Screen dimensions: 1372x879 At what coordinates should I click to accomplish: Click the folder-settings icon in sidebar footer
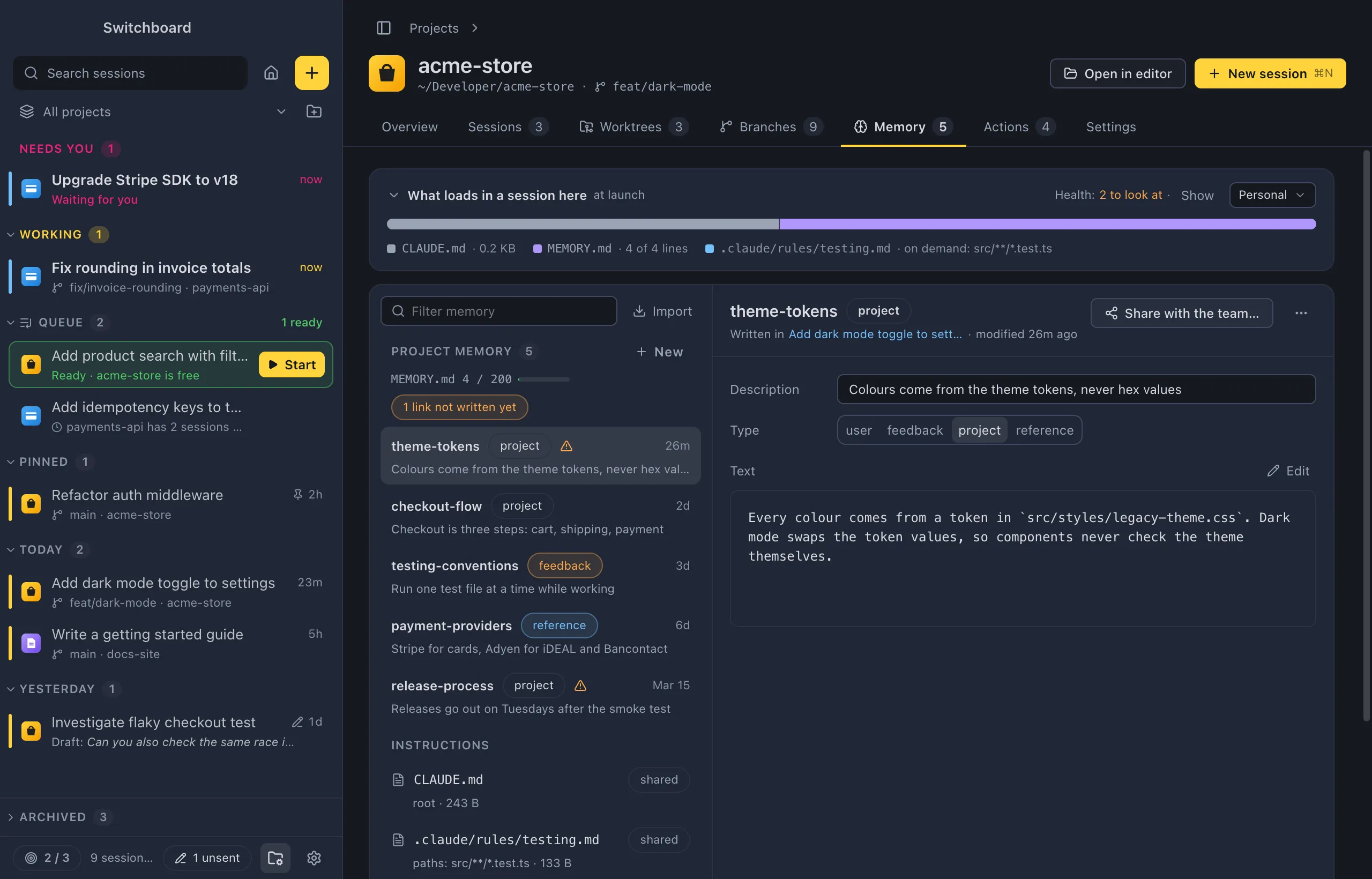point(275,858)
